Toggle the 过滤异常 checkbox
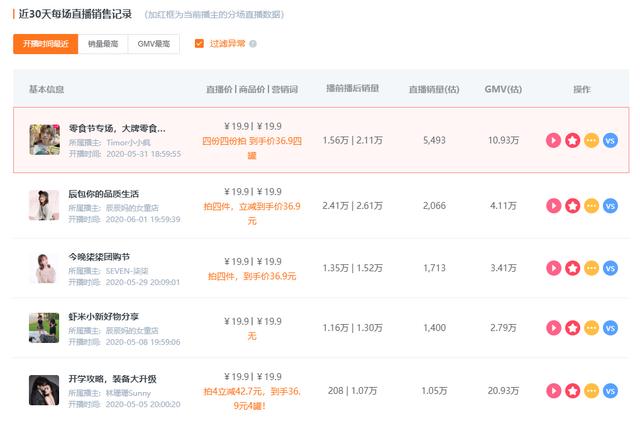This screenshot has width=640, height=421. pos(200,44)
